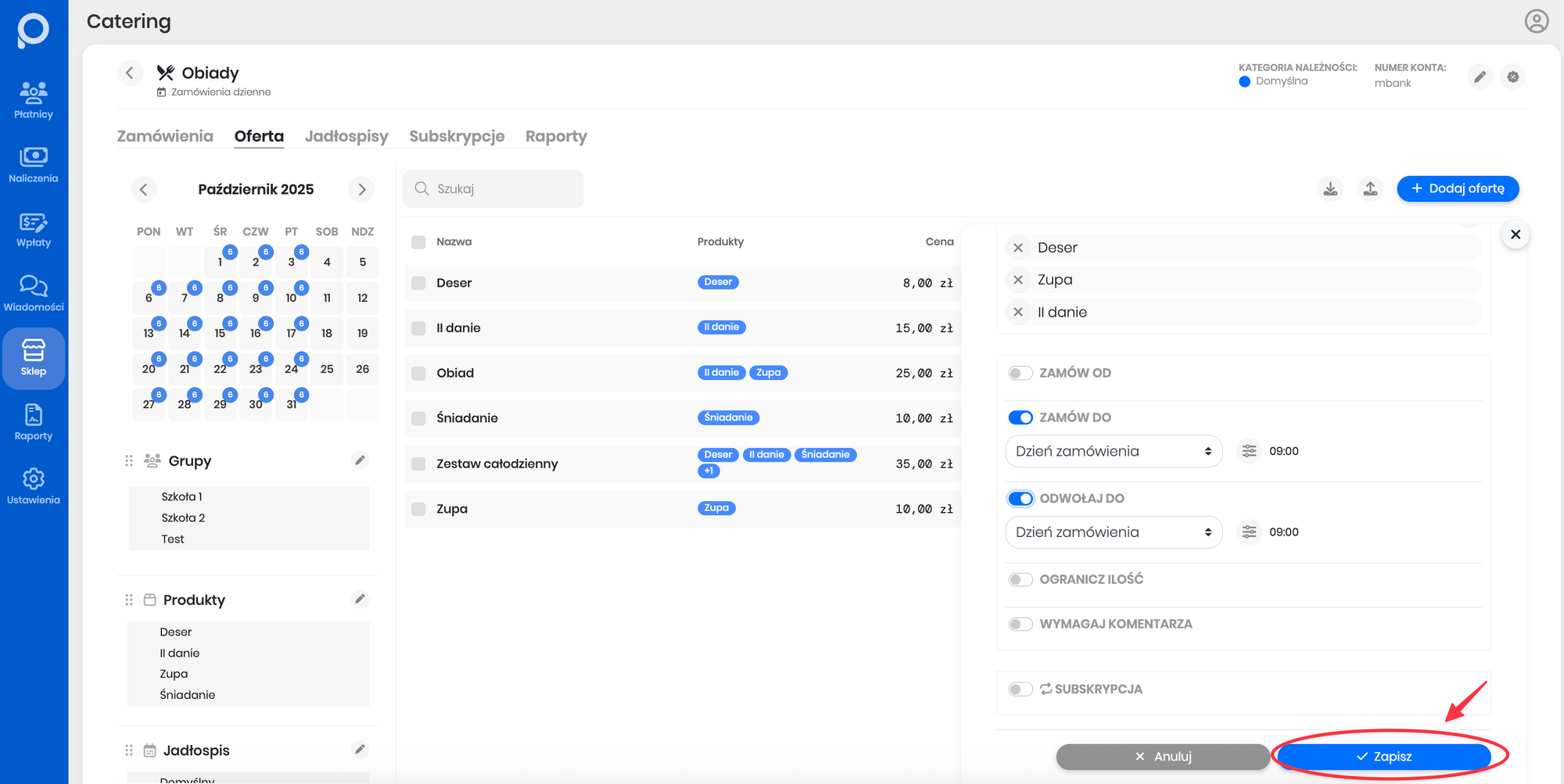Go to next month in calendar
The image size is (1564, 784).
(361, 189)
